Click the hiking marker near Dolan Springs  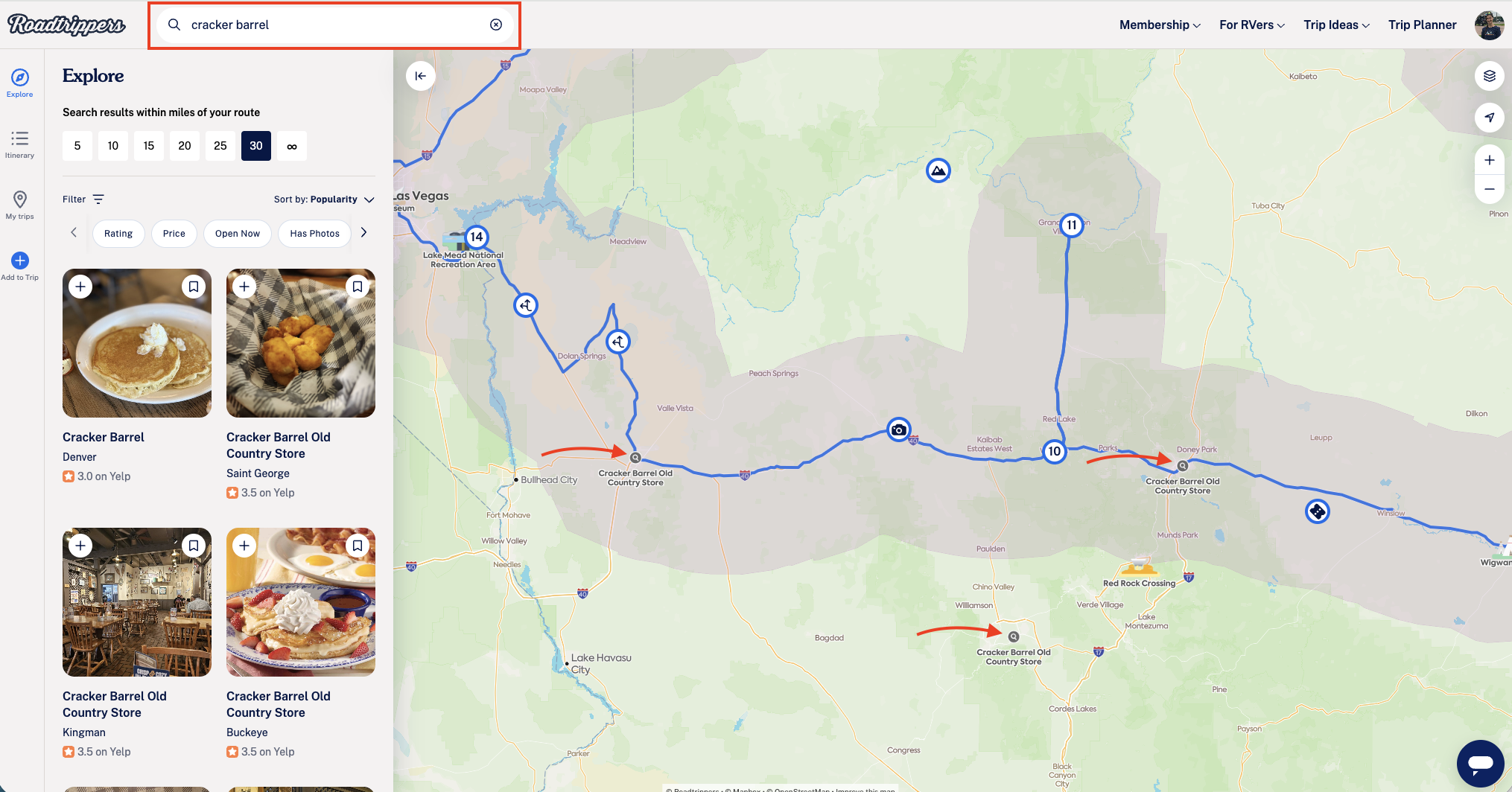point(618,342)
